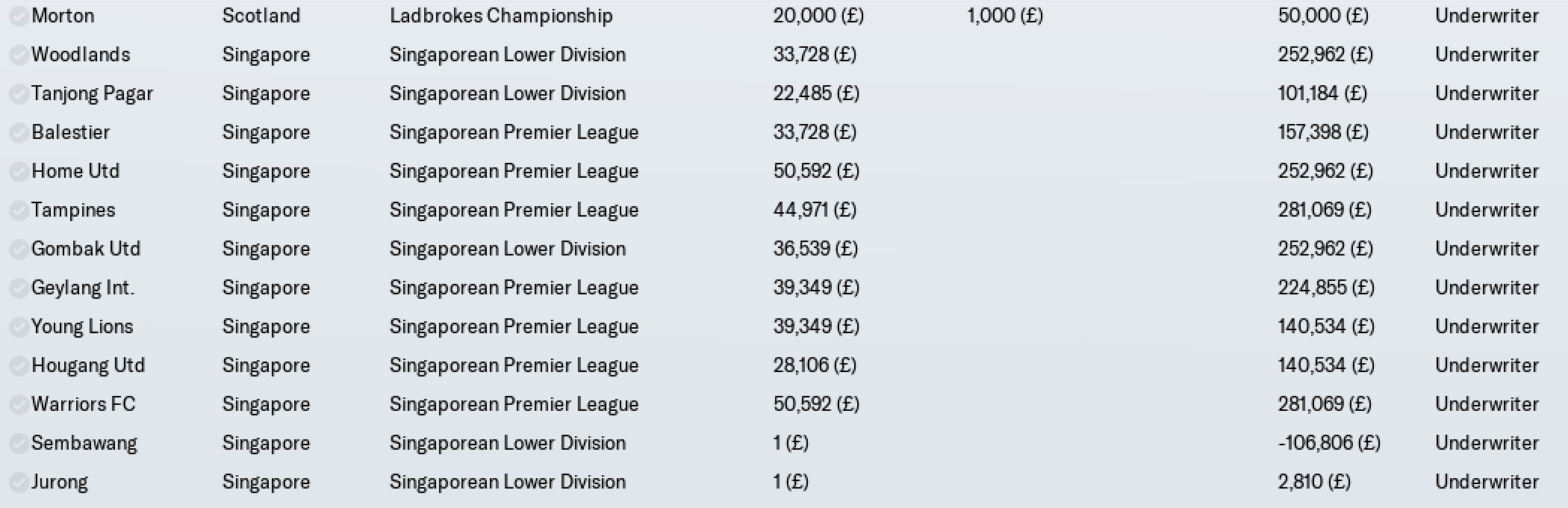Open the Sembawang club name
This screenshot has height=508, width=1568.
point(84,443)
